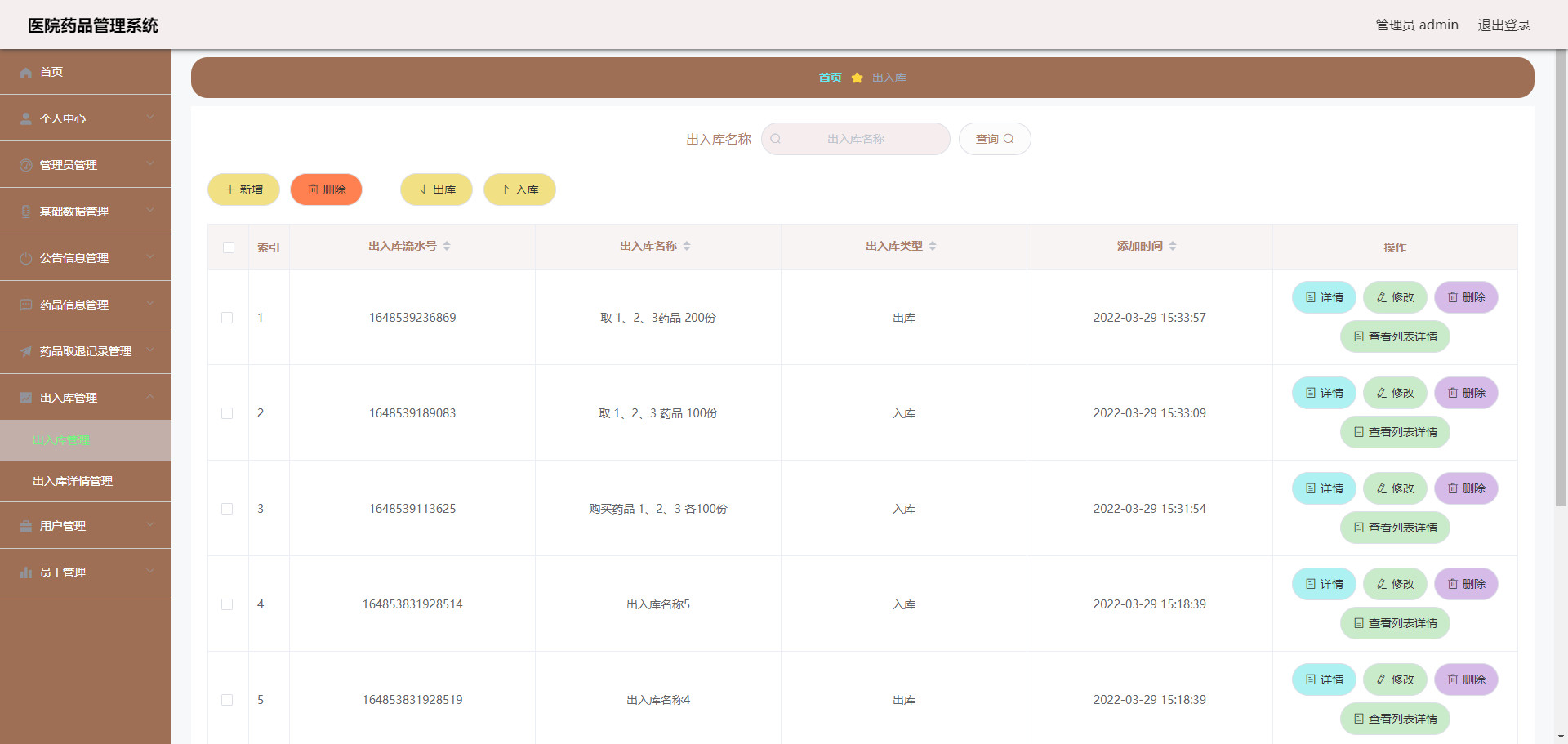Delete record 1648539189083 via 删除
The height and width of the screenshot is (744, 1568).
click(x=1466, y=393)
